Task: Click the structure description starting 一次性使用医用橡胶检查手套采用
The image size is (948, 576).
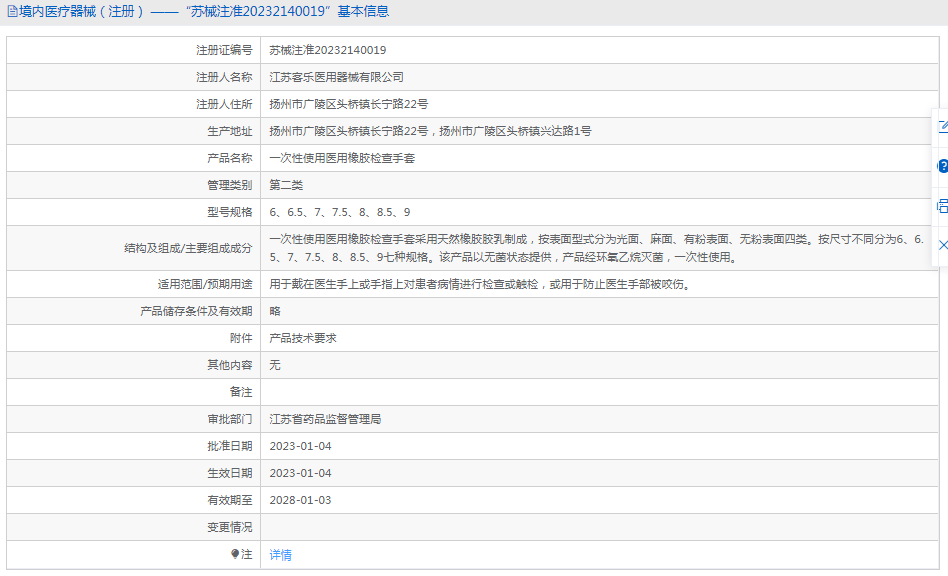Action: (597, 248)
